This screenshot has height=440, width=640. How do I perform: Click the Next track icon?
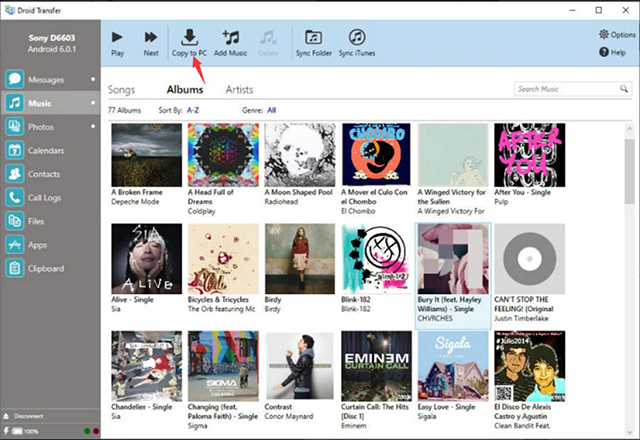151,37
